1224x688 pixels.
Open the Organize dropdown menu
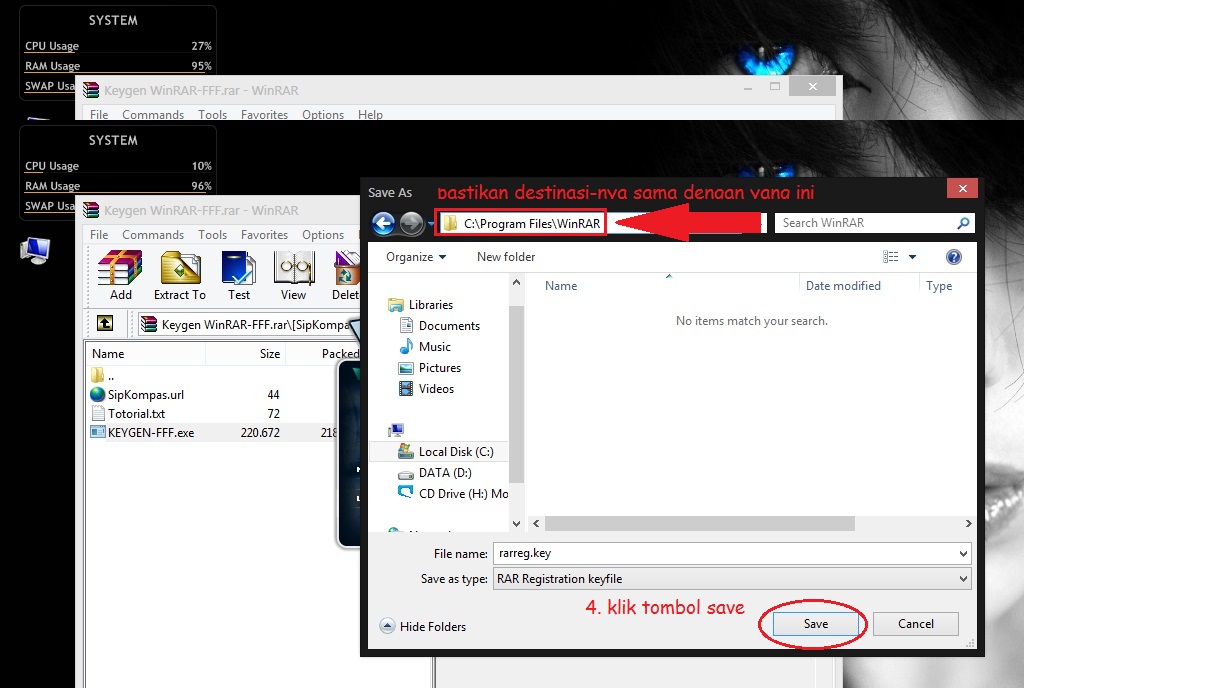pos(413,256)
